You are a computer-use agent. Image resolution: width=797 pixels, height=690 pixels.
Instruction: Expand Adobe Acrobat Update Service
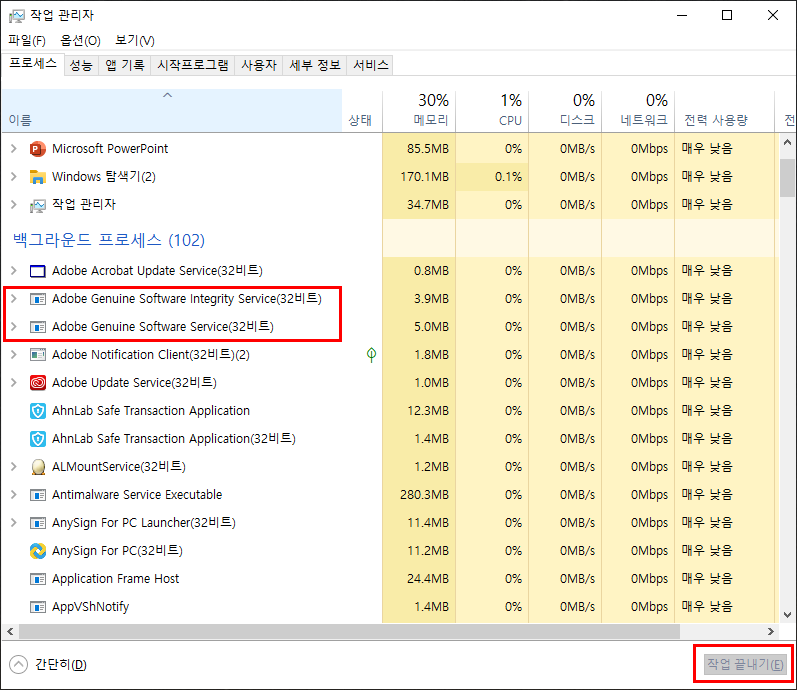(14, 271)
